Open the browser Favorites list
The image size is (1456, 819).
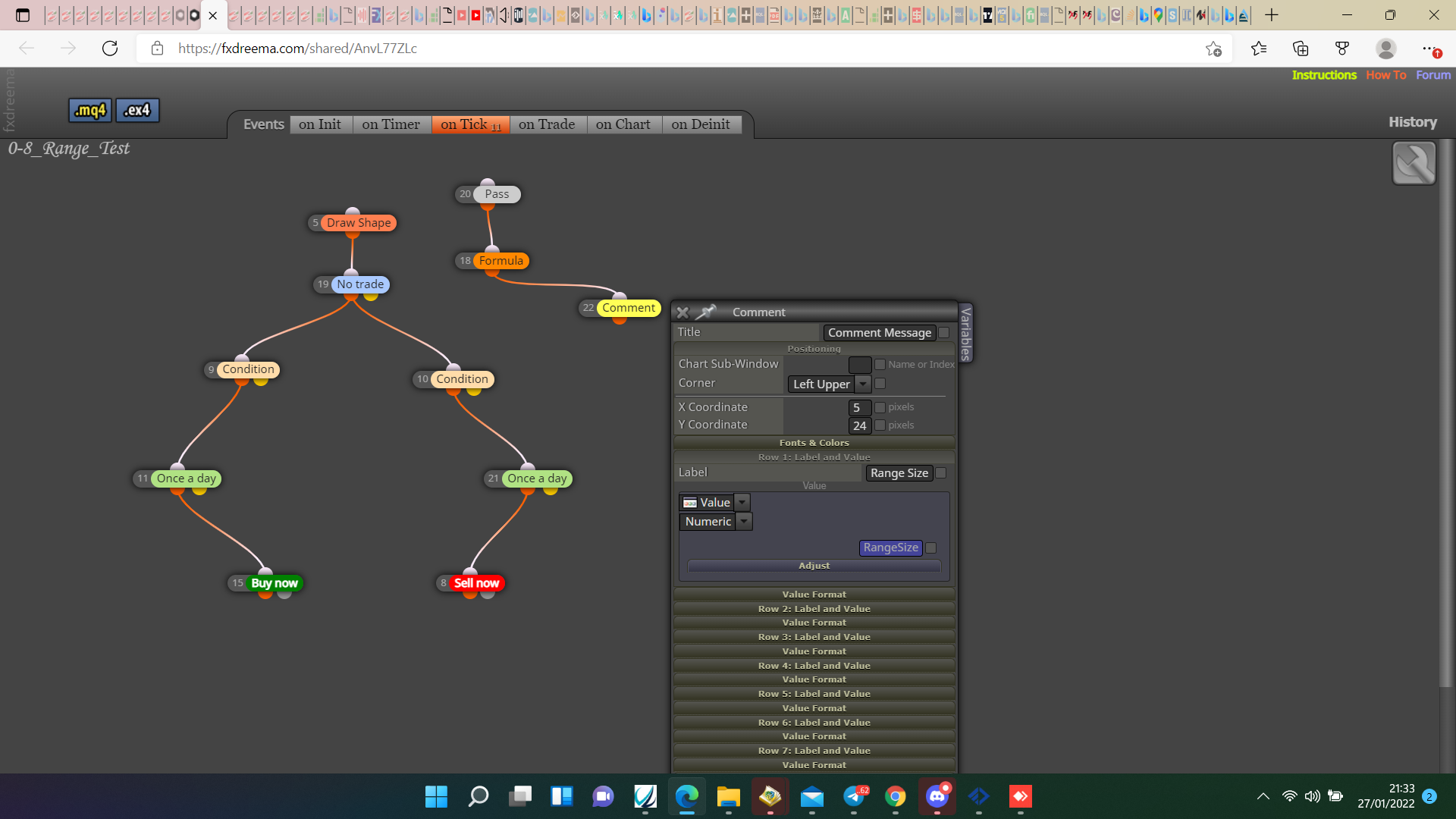click(x=1259, y=49)
